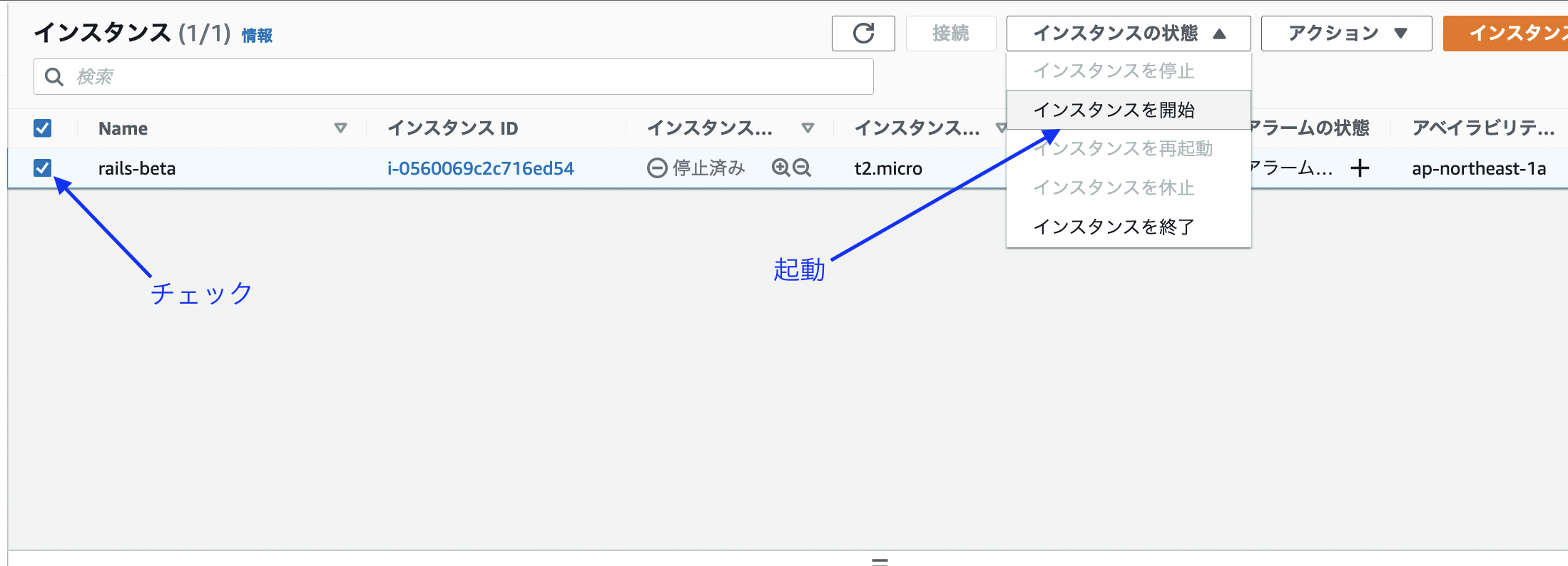1568x566 pixels.
Task: Toggle the select-all checkbox in header
Action: [43, 128]
